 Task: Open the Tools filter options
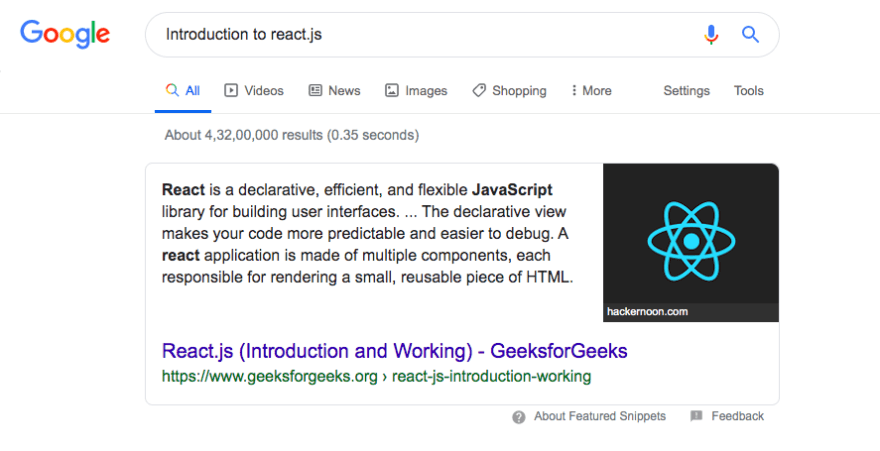[749, 91]
